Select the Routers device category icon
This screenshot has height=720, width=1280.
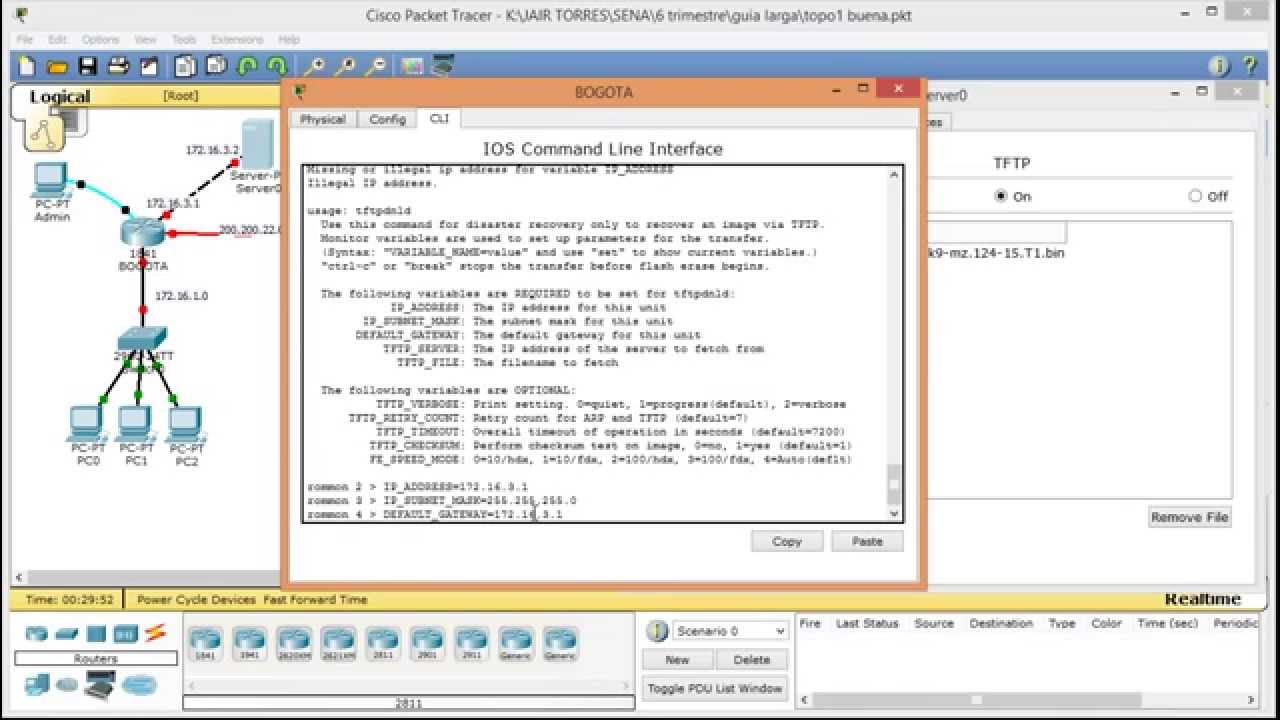point(37,634)
